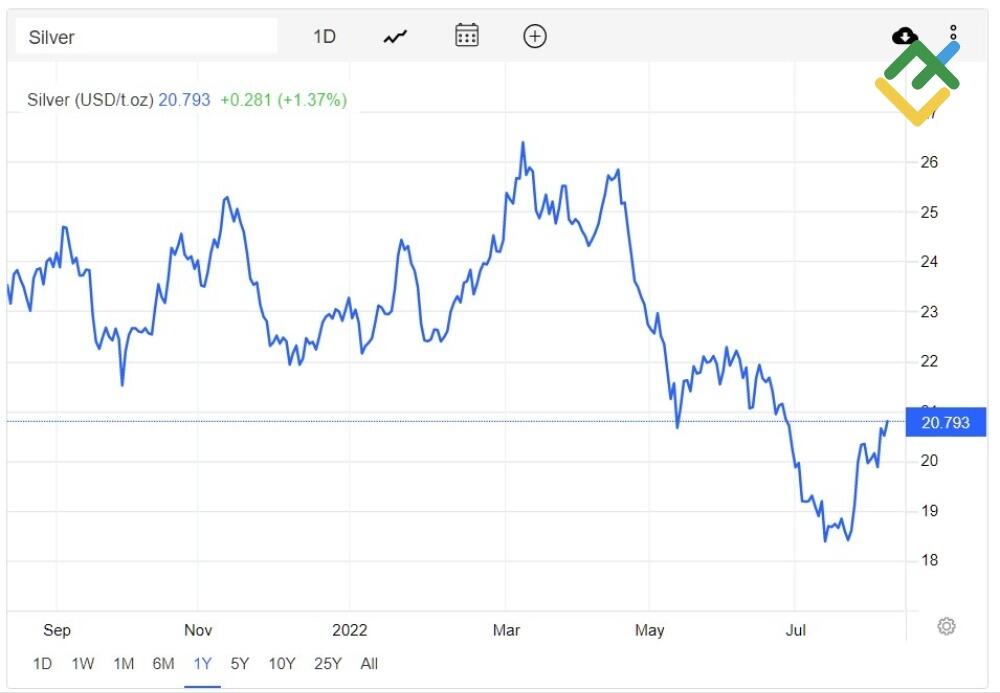Select the 1D timeframe at bottom
1000x693 pixels.
click(43, 663)
